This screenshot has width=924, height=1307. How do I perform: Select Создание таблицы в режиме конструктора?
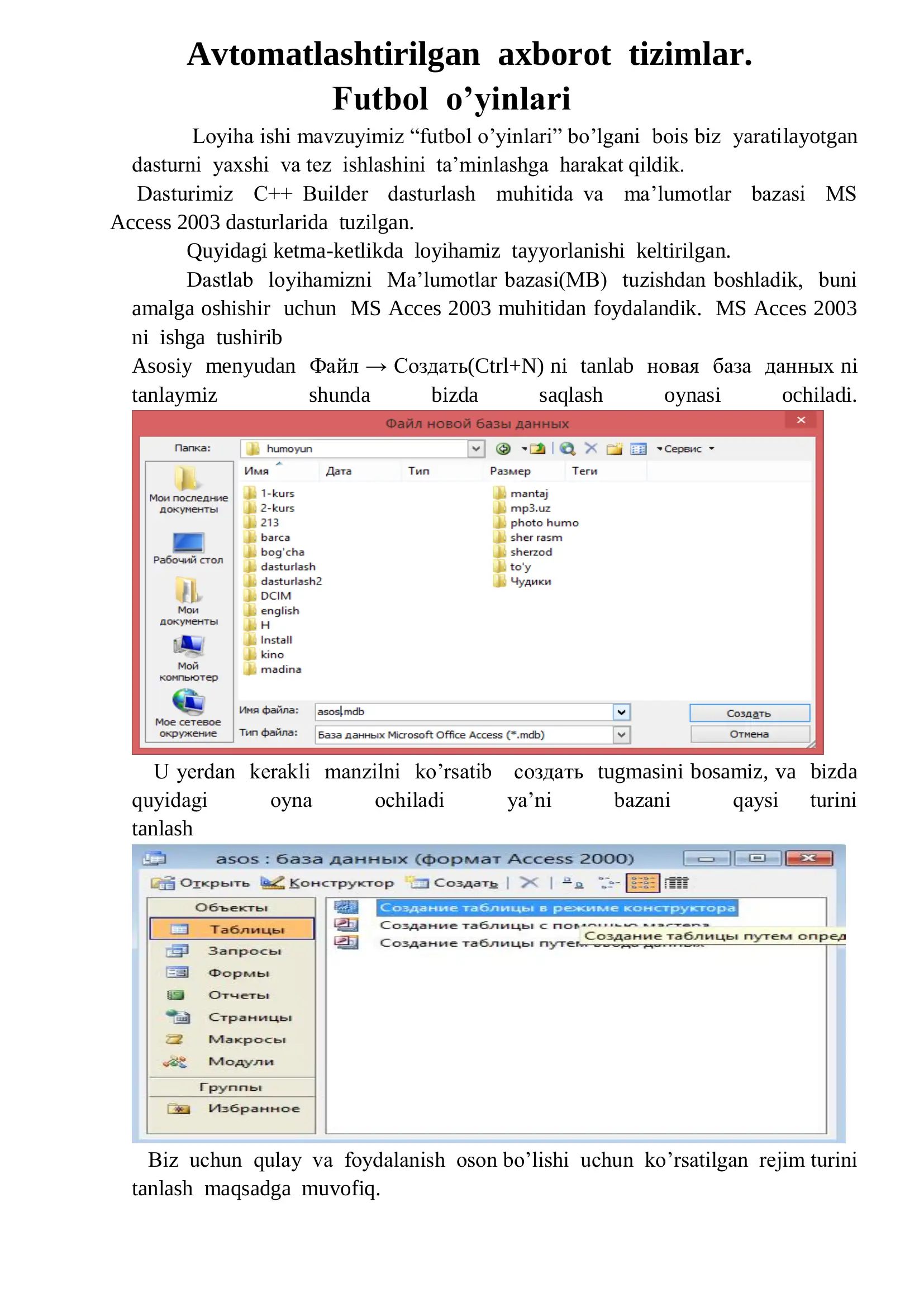click(x=557, y=907)
